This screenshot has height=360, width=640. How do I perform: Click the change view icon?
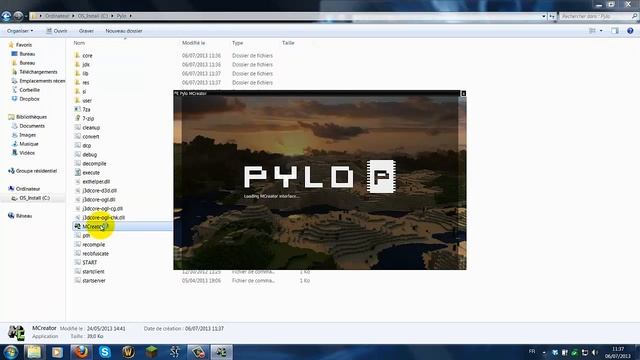click(592, 31)
